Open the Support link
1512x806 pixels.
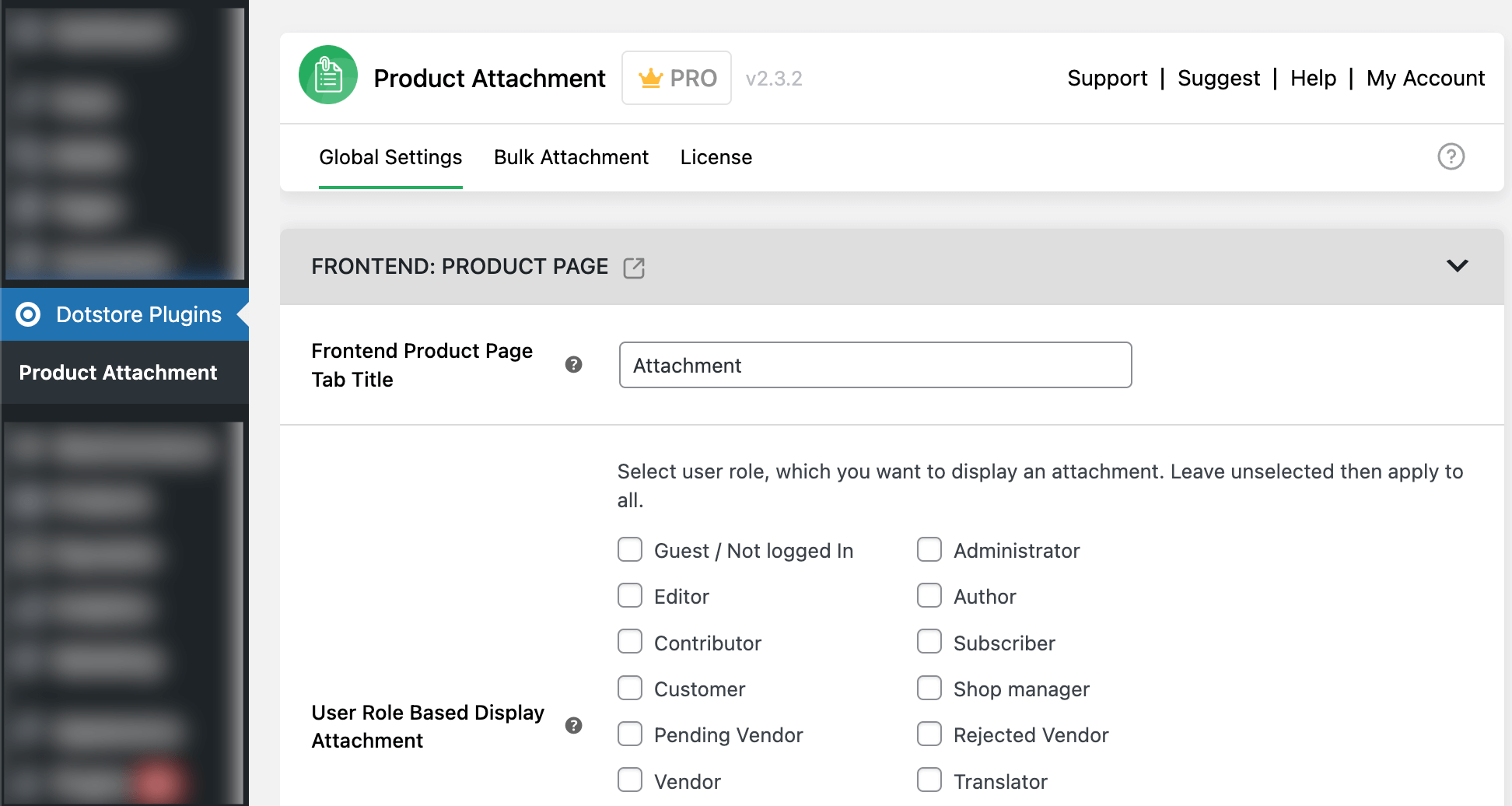tap(1107, 78)
